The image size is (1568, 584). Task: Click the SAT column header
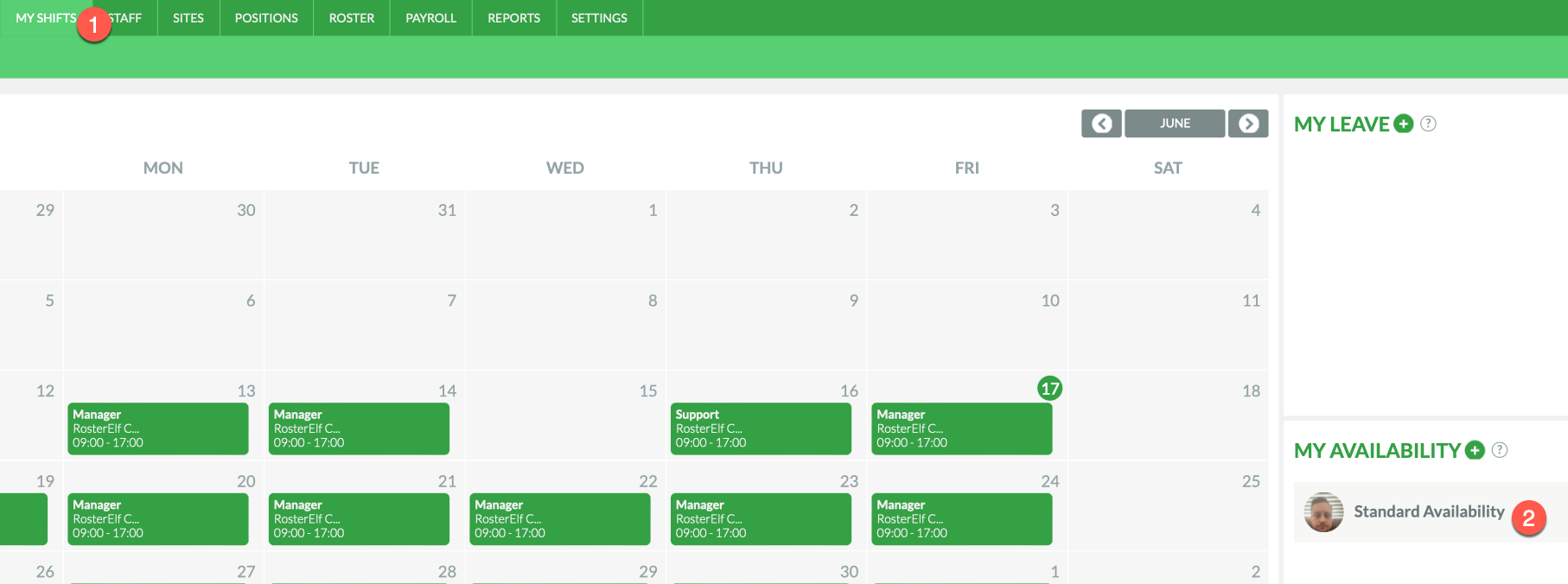click(x=1168, y=168)
